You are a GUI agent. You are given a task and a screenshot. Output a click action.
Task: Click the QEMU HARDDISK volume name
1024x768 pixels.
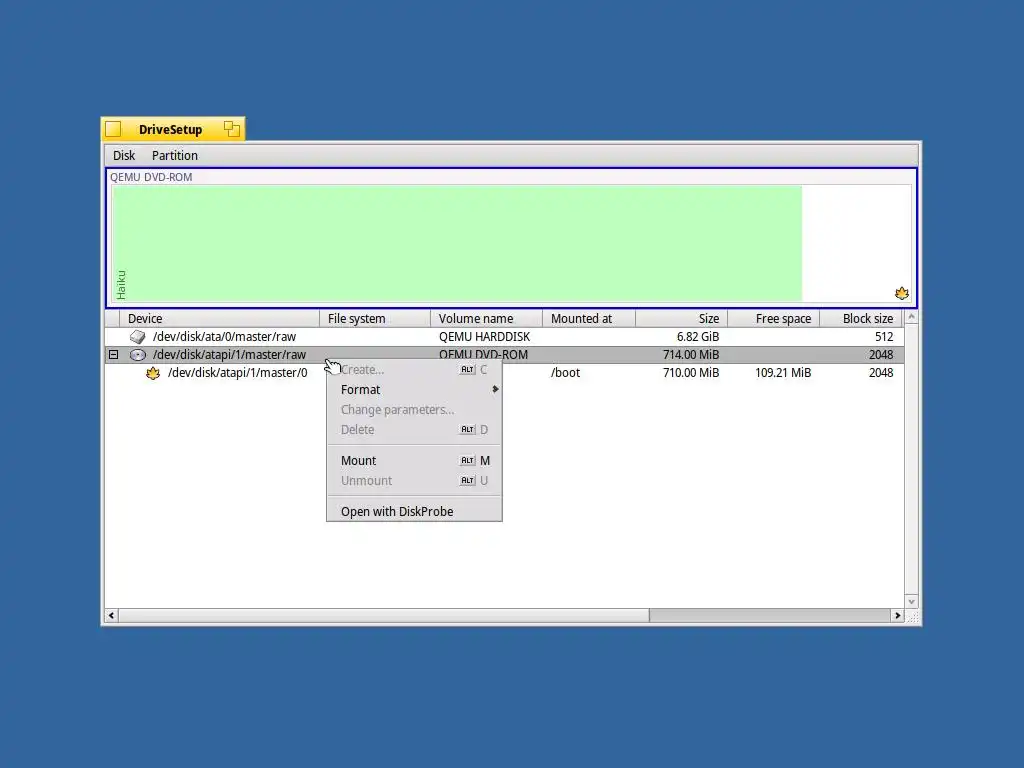click(x=484, y=337)
